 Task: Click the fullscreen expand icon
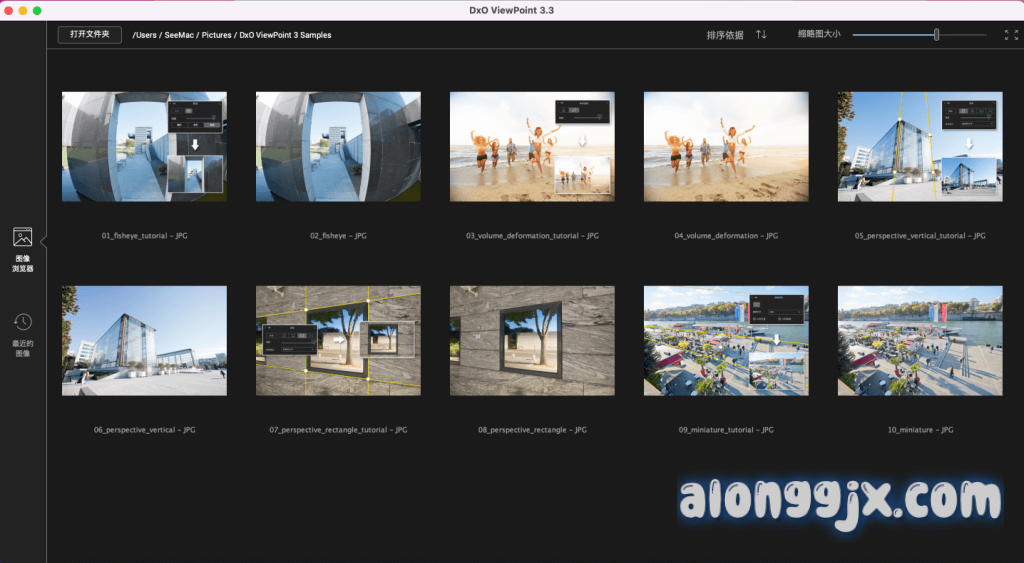(x=1010, y=35)
